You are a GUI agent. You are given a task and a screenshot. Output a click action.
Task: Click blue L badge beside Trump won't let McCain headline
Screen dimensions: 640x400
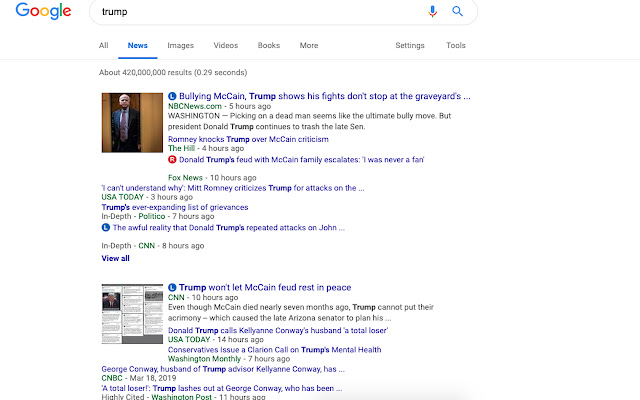(172, 287)
